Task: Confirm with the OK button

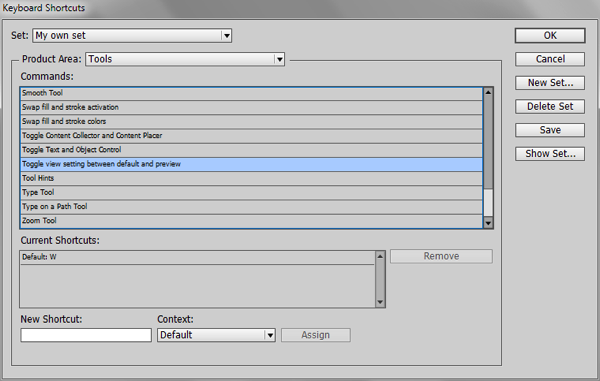Action: [x=550, y=36]
